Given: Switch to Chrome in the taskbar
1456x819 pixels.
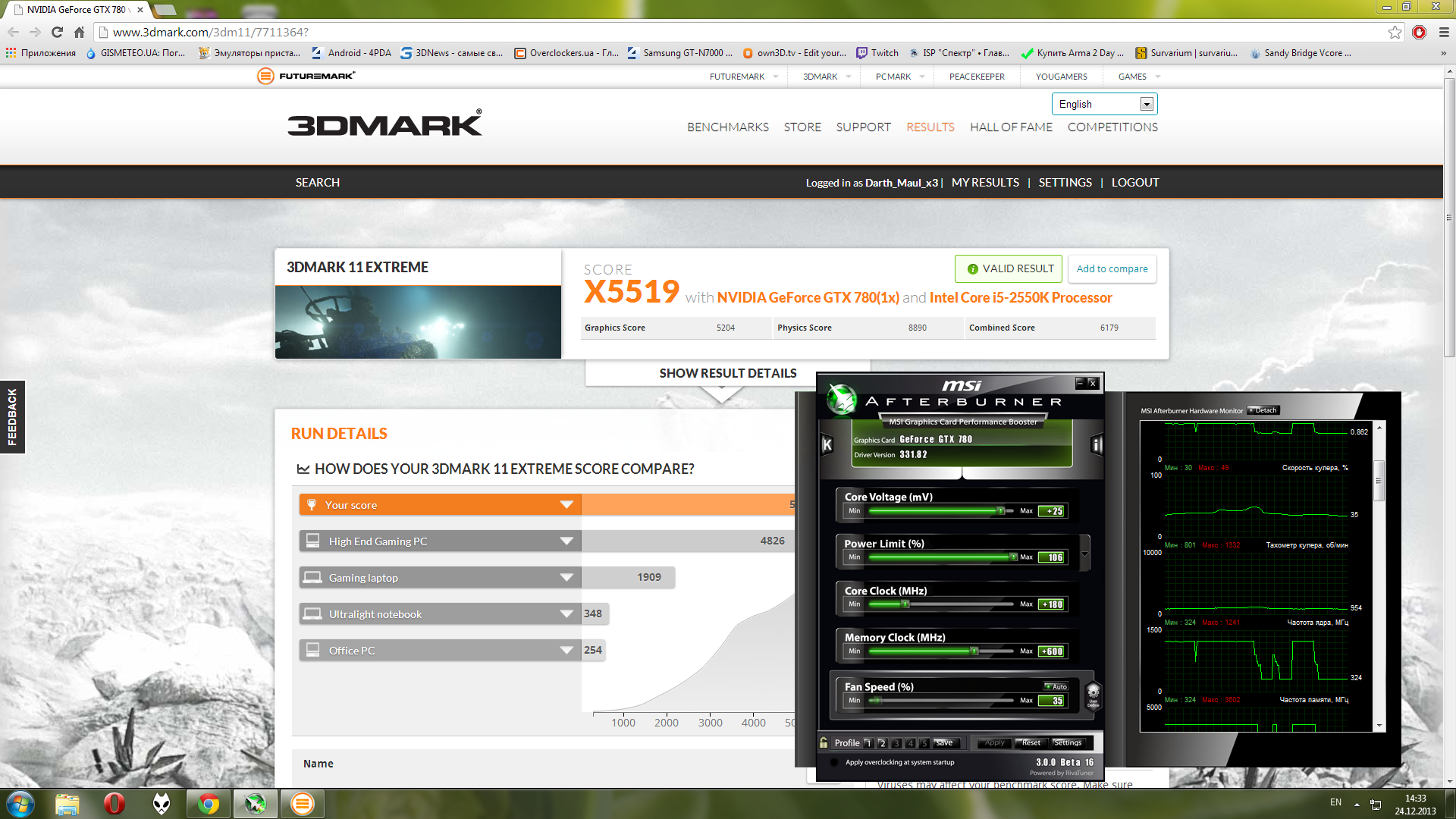Looking at the screenshot, I should click(x=209, y=804).
